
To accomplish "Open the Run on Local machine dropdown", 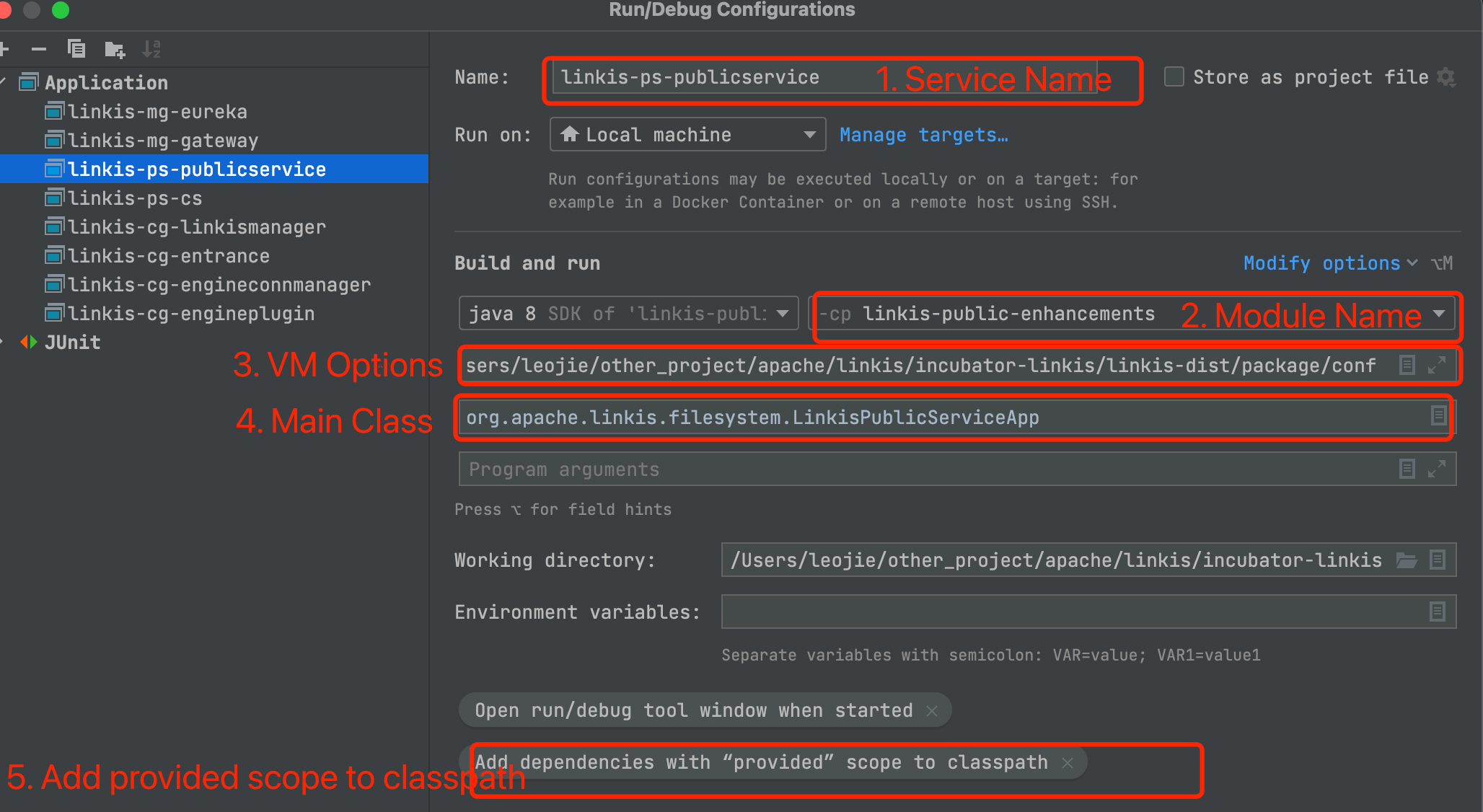I will [x=687, y=135].
